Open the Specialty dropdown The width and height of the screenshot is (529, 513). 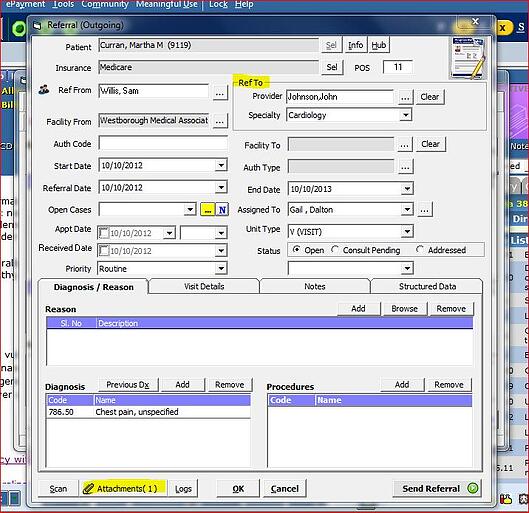tap(406, 115)
